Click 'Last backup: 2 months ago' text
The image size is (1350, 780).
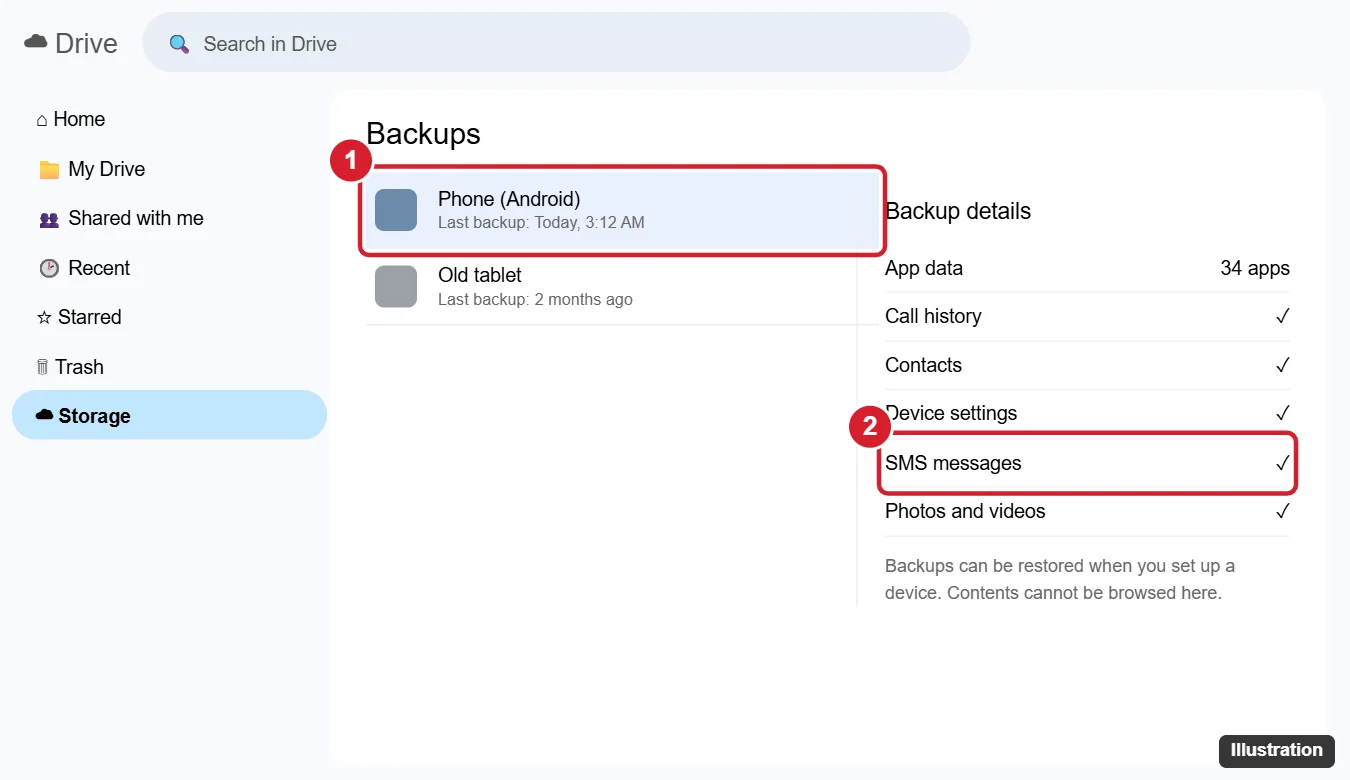pos(535,299)
